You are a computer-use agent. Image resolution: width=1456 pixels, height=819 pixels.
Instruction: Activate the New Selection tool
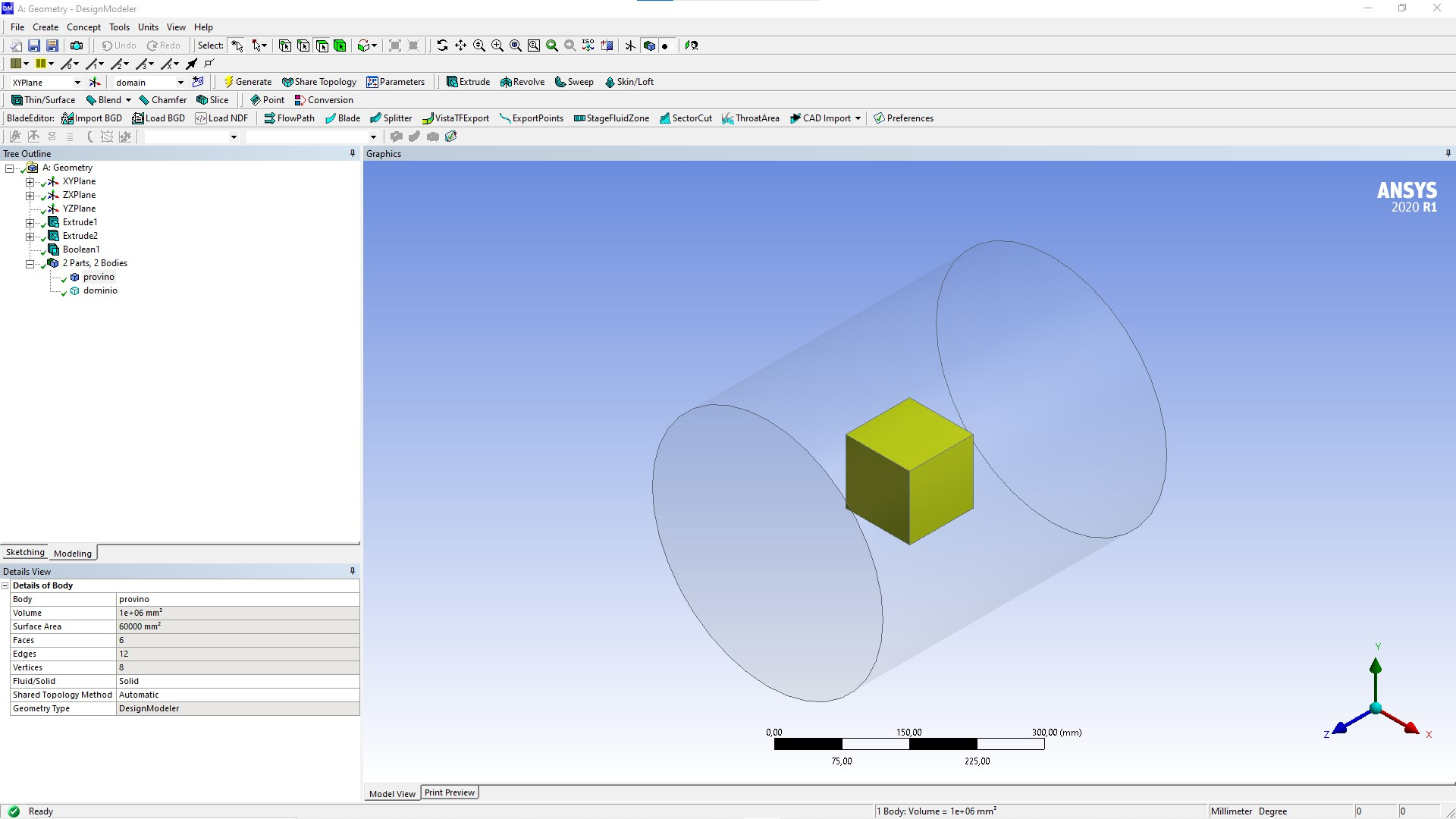coord(237,45)
